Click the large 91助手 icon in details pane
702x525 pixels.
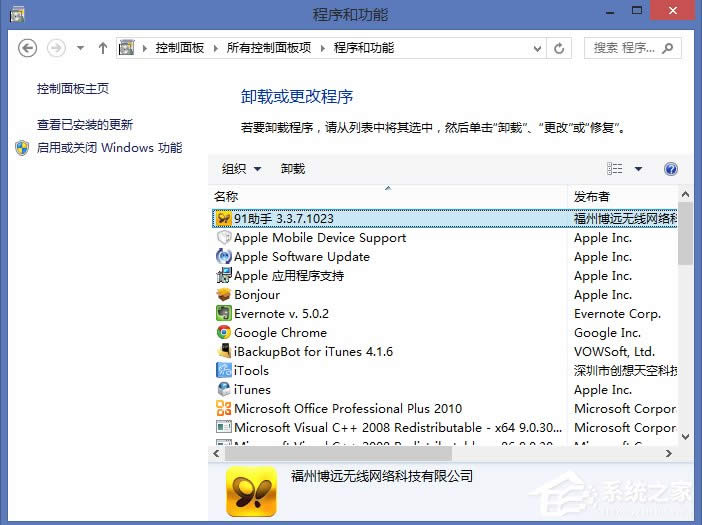click(251, 491)
